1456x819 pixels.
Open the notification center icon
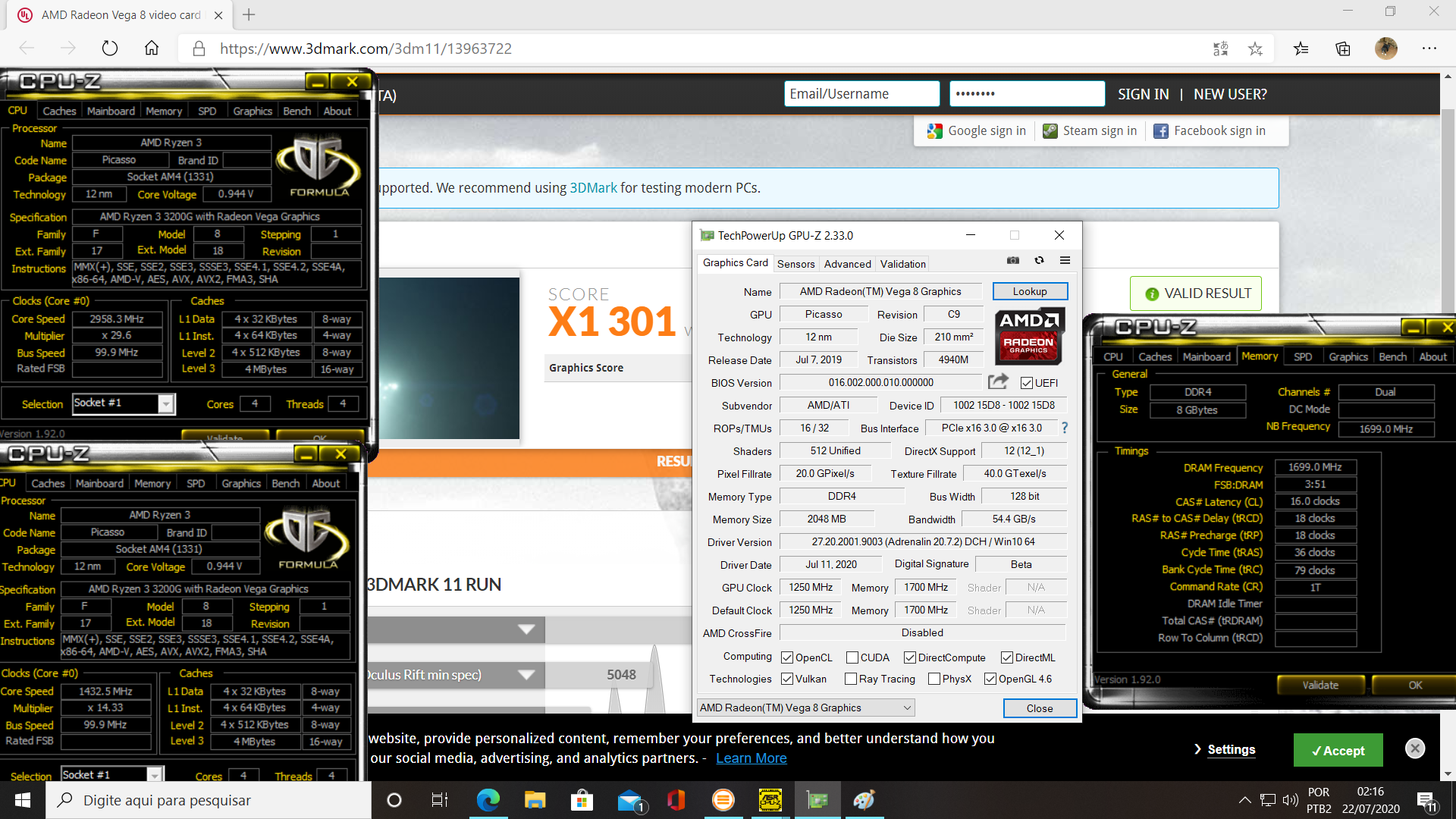(1426, 800)
